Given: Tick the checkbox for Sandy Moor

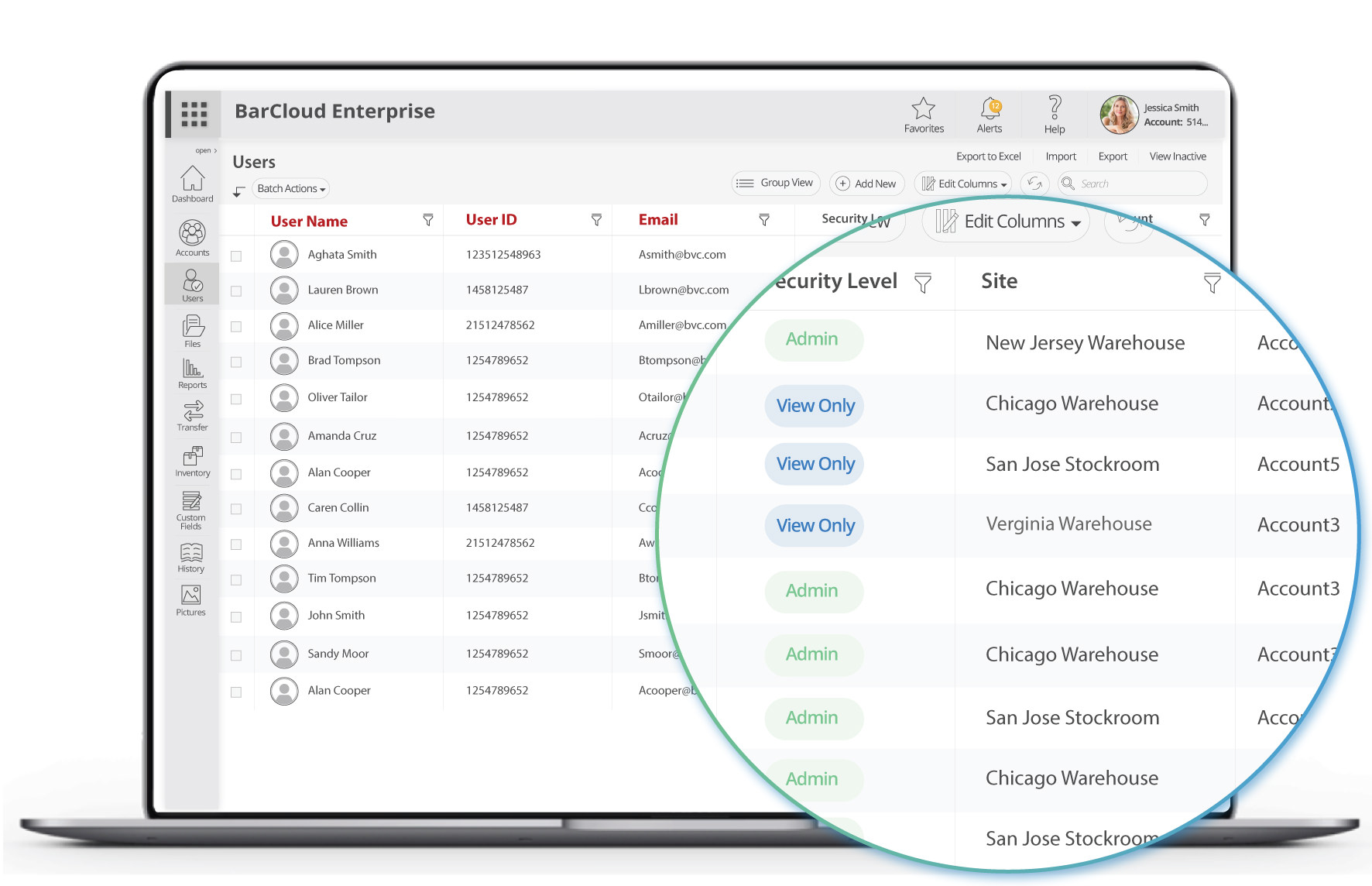Looking at the screenshot, I should (236, 655).
